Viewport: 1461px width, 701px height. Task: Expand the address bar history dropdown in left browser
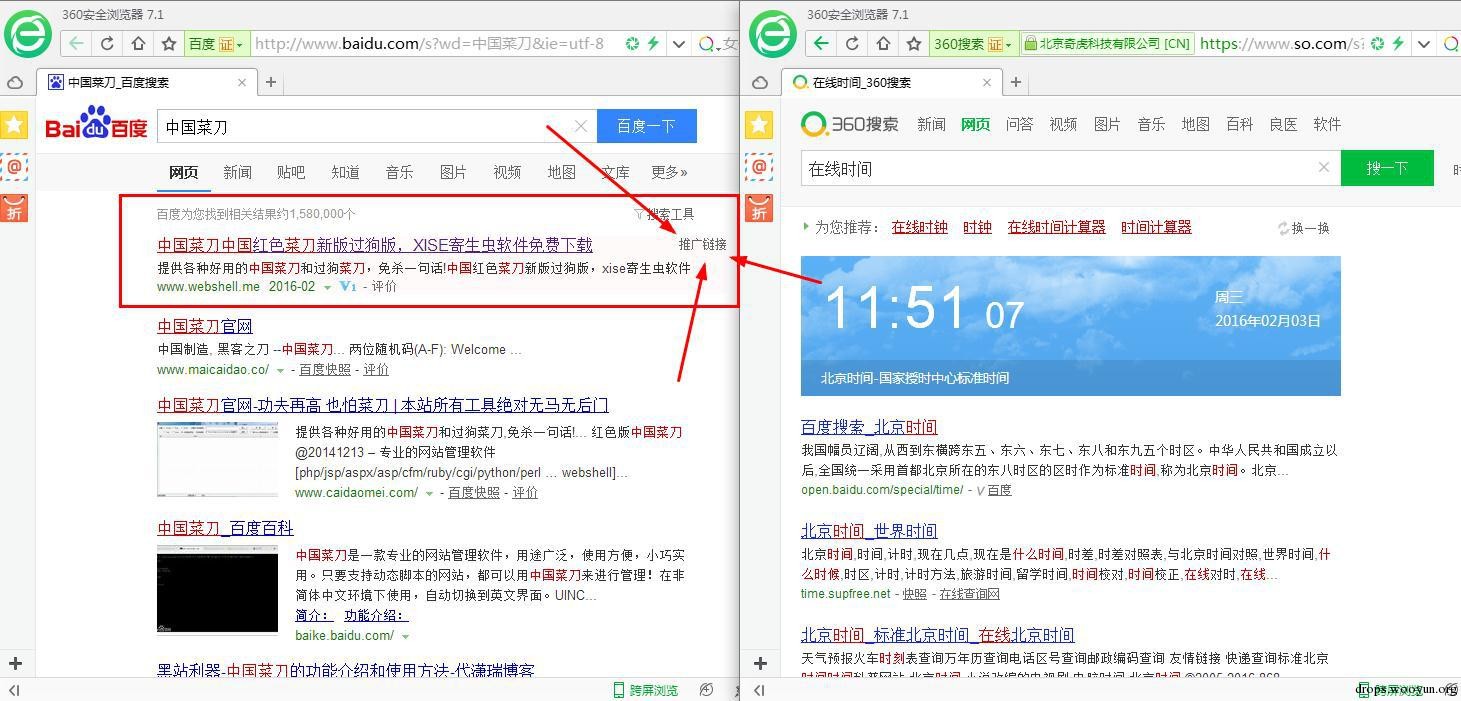[x=679, y=44]
